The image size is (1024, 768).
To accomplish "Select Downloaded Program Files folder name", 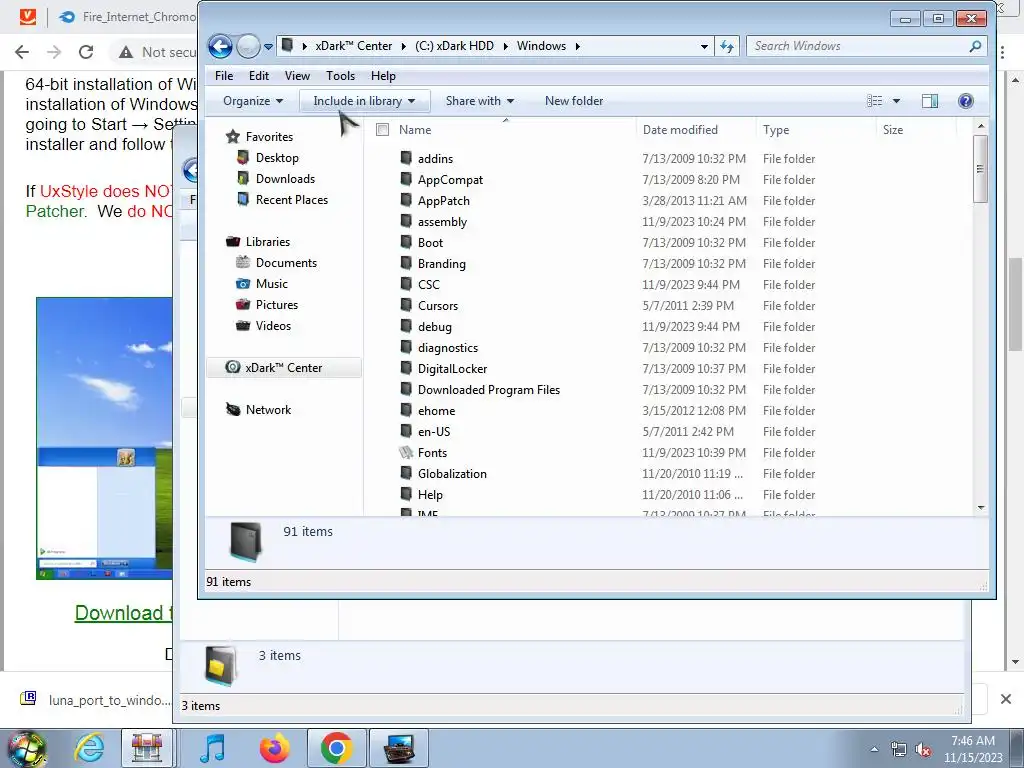I will 489,390.
